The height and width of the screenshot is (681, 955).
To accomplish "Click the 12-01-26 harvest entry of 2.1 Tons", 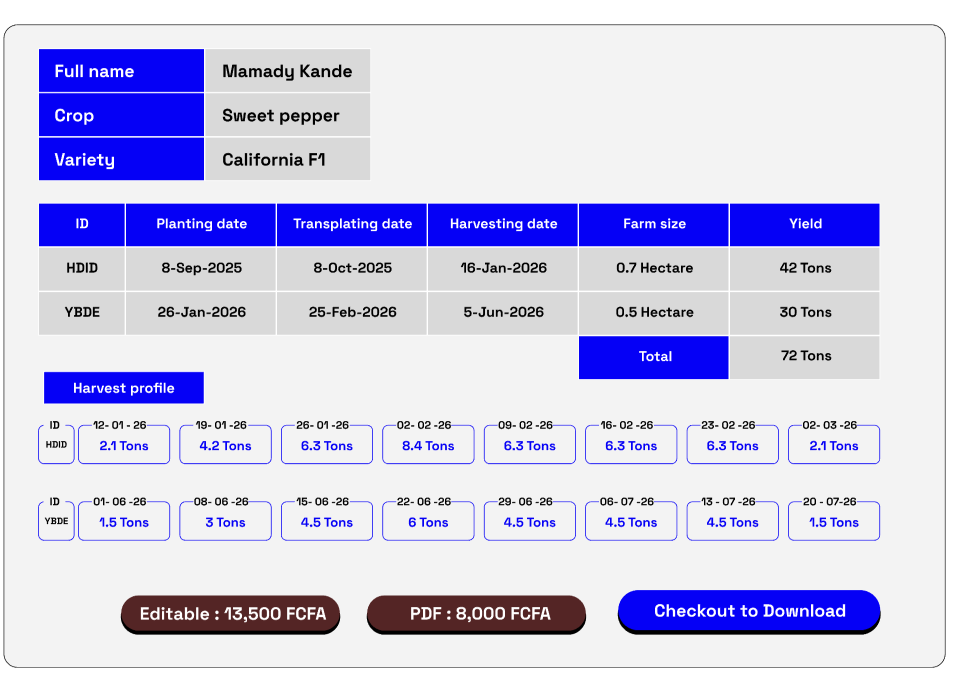I will coord(124,446).
